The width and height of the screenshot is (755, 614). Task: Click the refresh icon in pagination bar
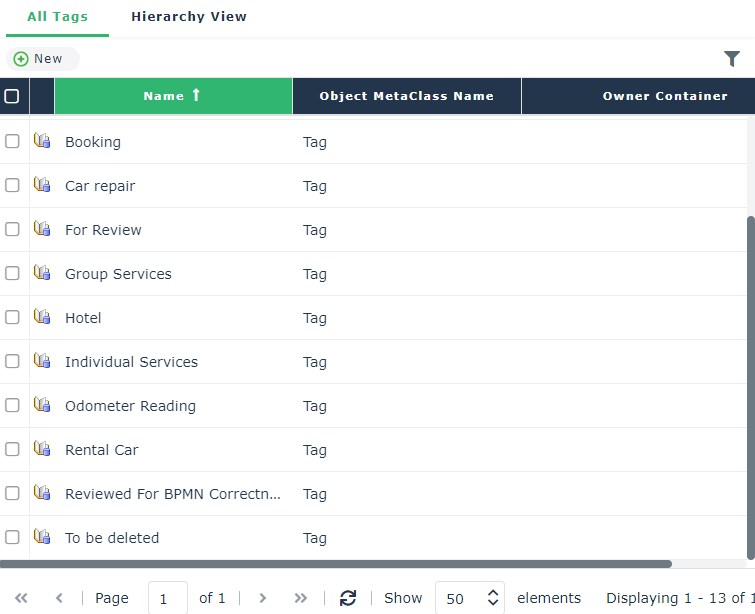(x=348, y=598)
